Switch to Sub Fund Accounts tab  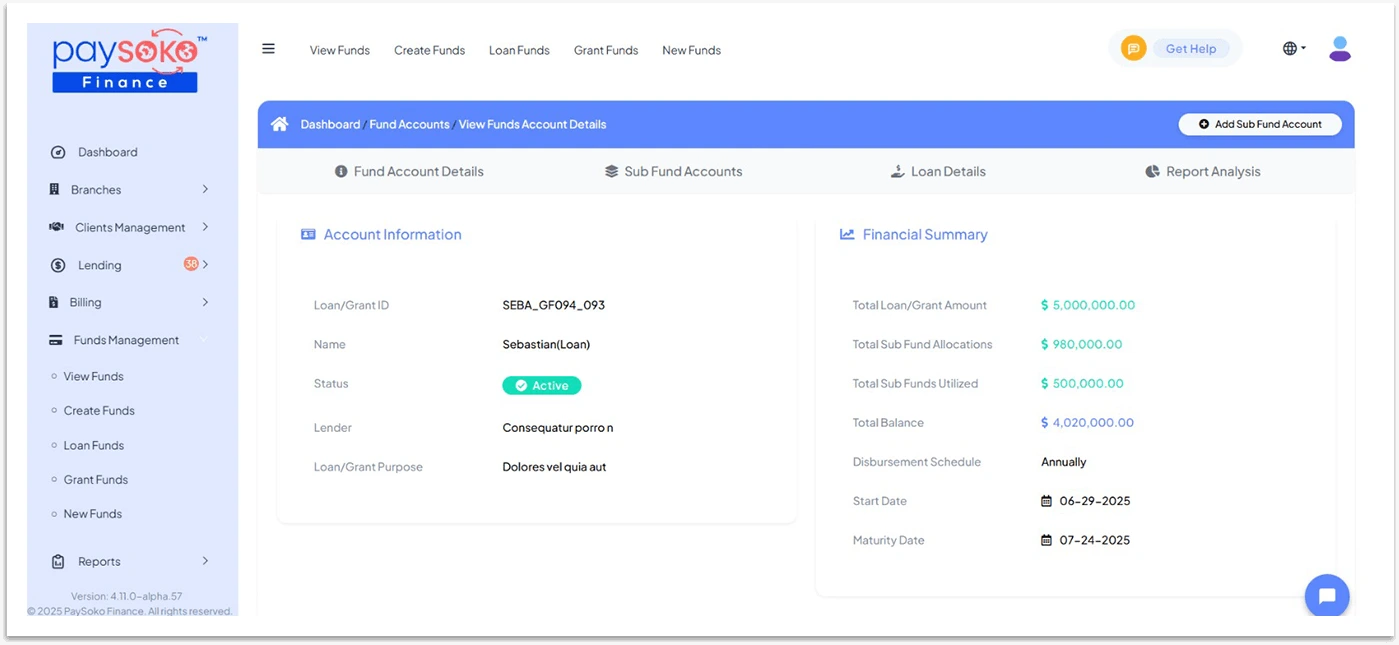673,171
